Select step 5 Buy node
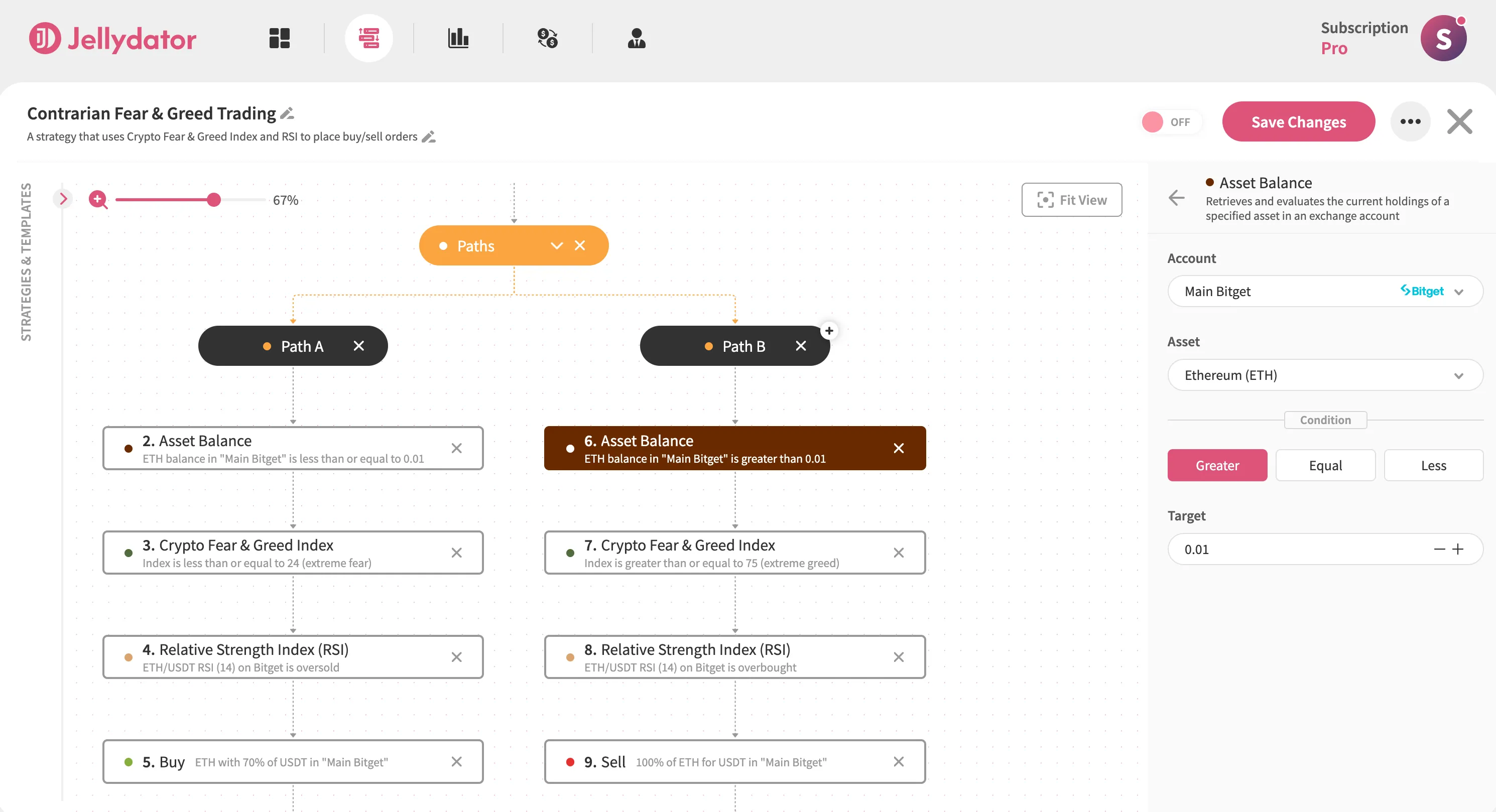 click(x=293, y=761)
